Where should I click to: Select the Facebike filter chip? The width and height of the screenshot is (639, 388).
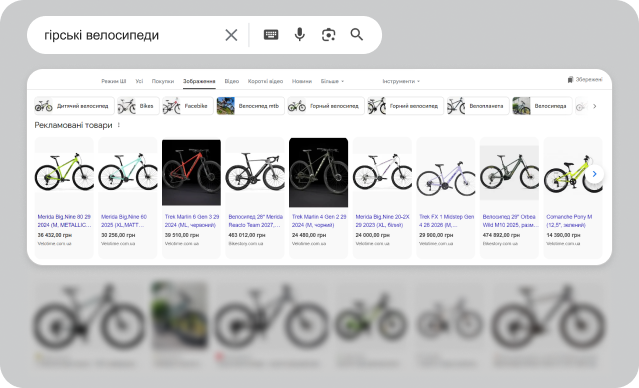188,106
